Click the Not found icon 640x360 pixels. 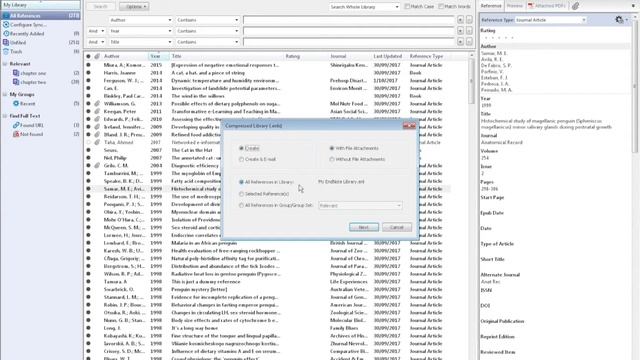tap(16, 134)
